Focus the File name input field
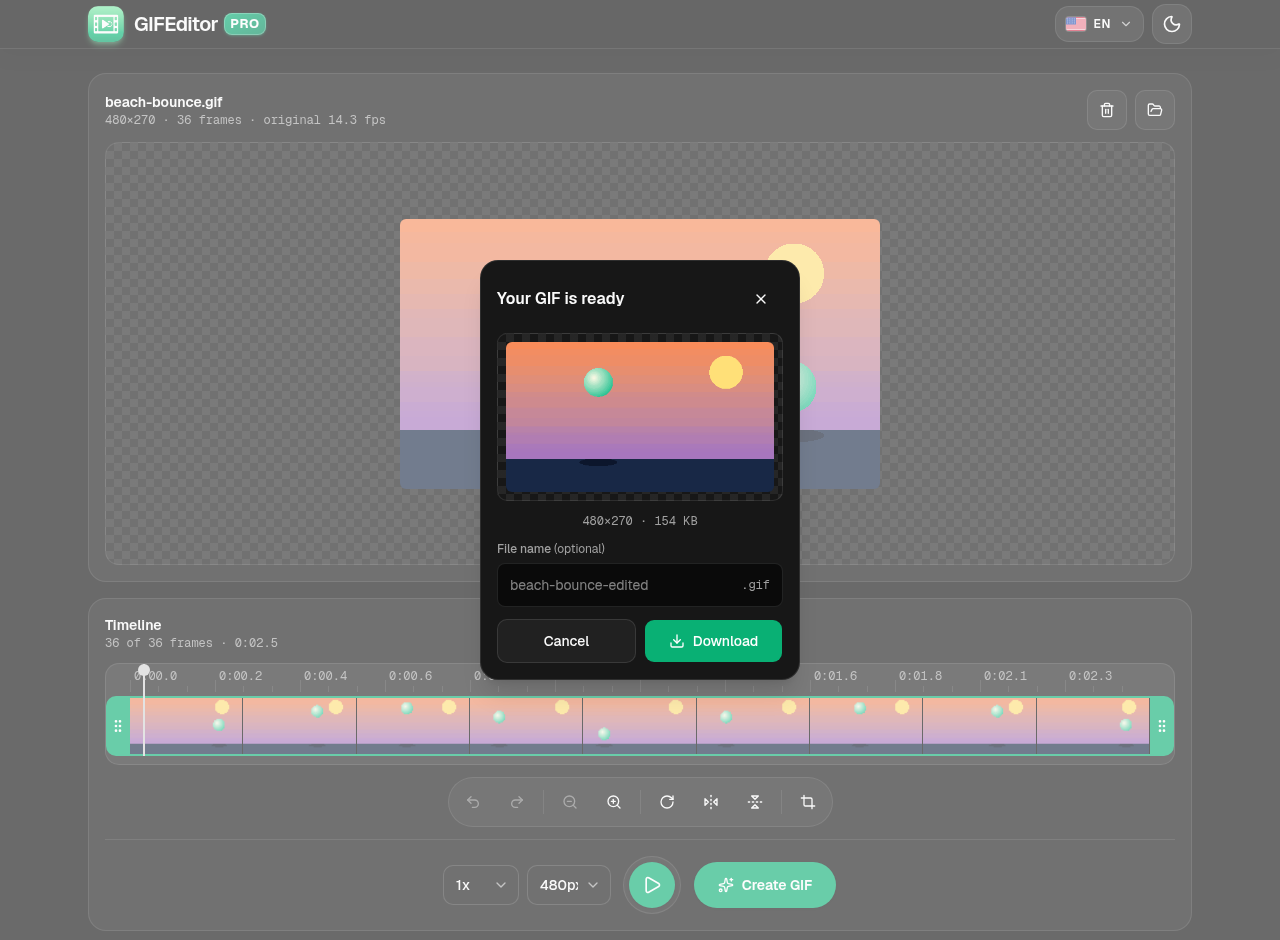This screenshot has height=940, width=1280. point(640,585)
